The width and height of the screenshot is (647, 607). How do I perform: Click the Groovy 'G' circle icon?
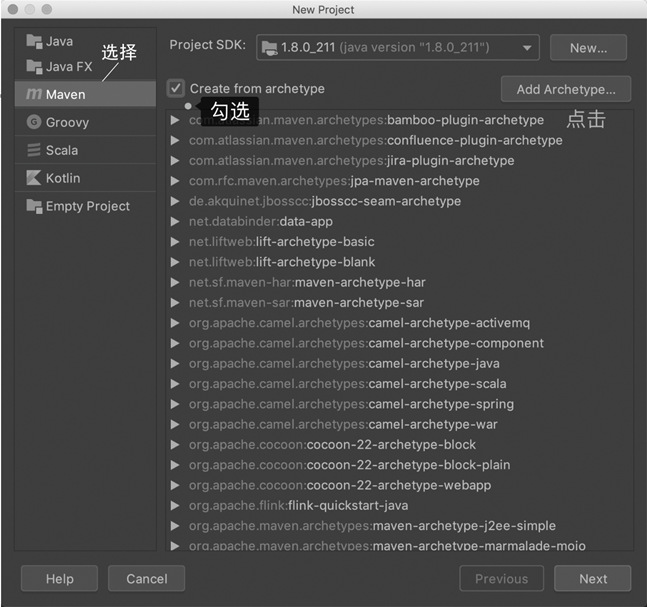pos(34,122)
